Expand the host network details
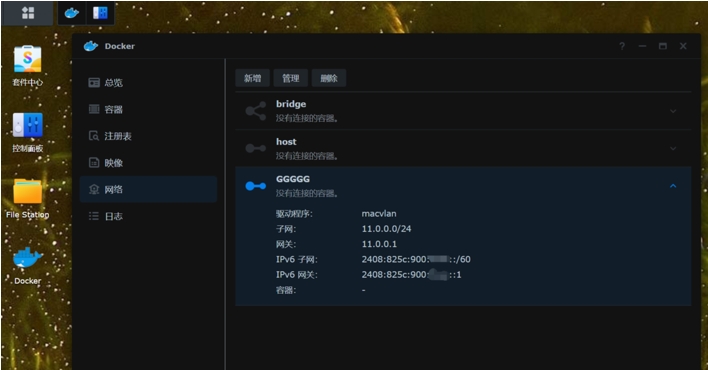Screen dimensions: 708x370 (x=673, y=148)
